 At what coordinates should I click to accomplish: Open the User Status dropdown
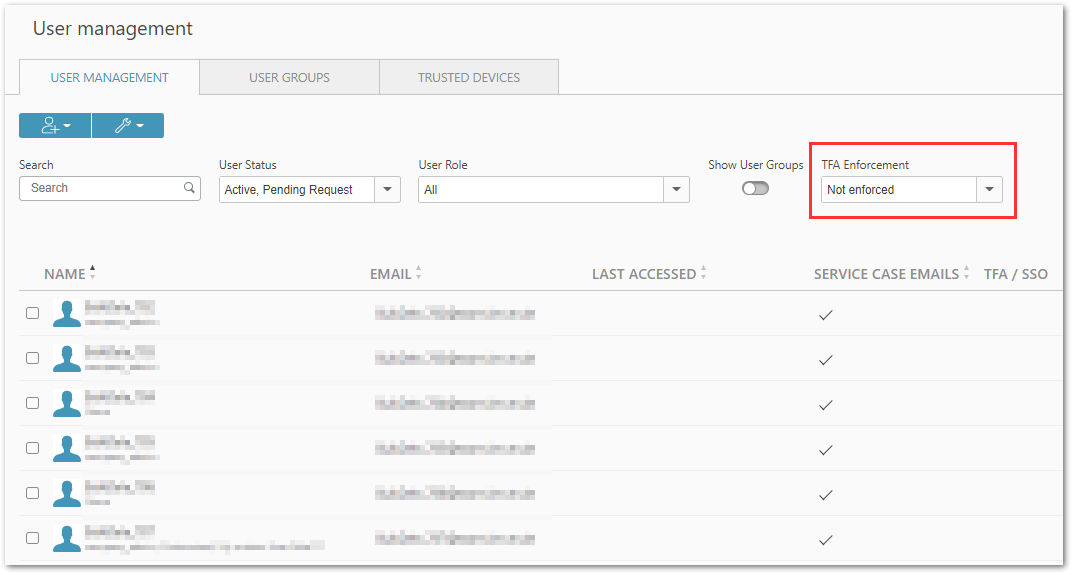309,189
